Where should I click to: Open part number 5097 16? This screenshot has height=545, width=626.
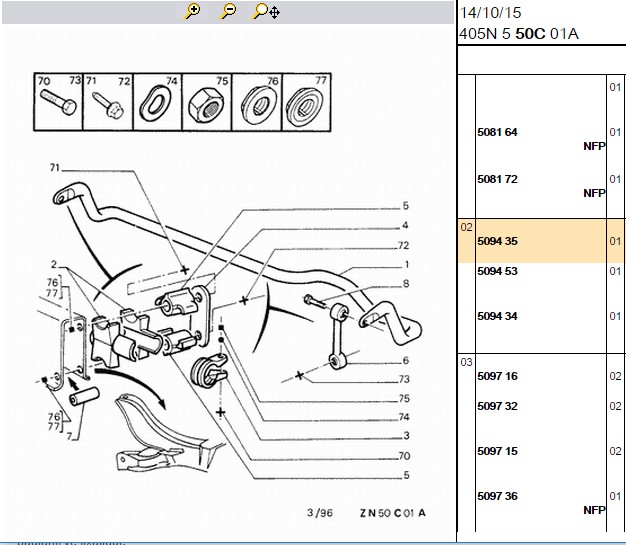497,376
